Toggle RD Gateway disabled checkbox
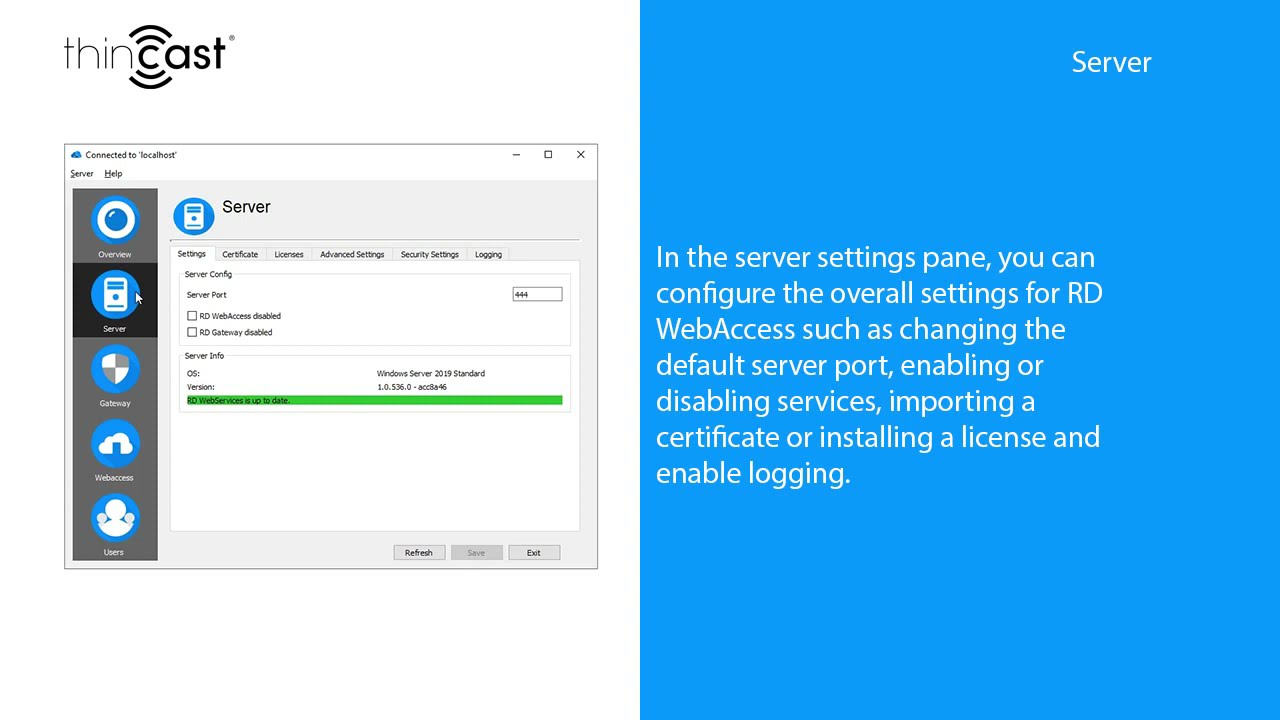 (192, 332)
